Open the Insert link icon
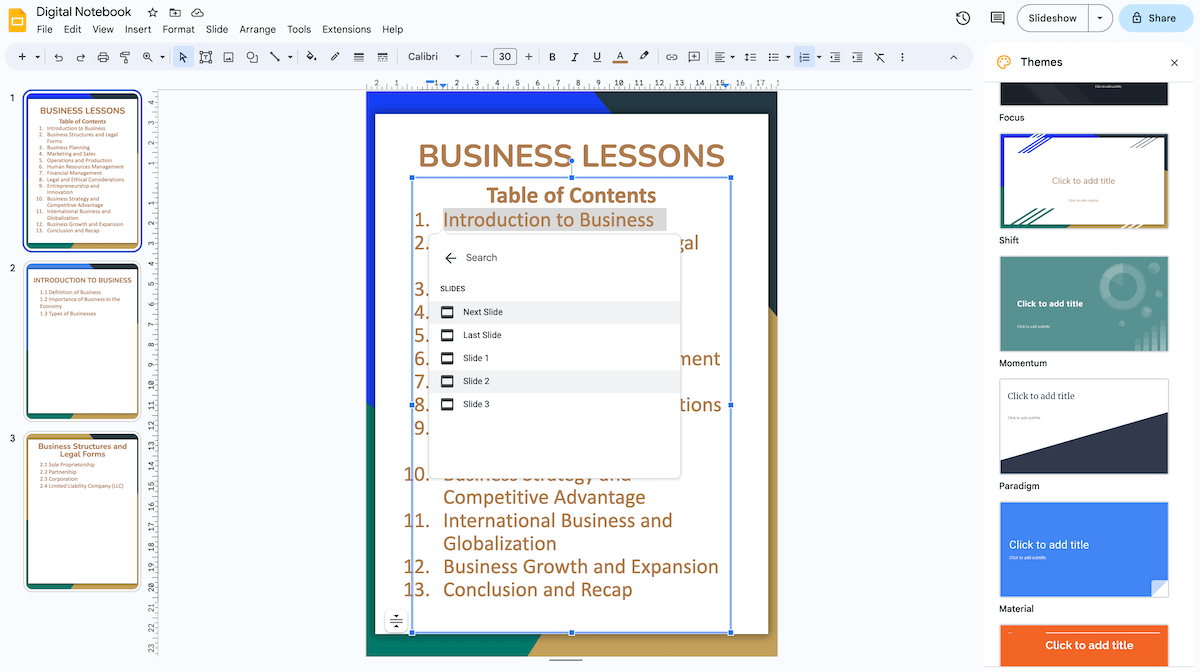The height and width of the screenshot is (672, 1200). click(x=671, y=57)
